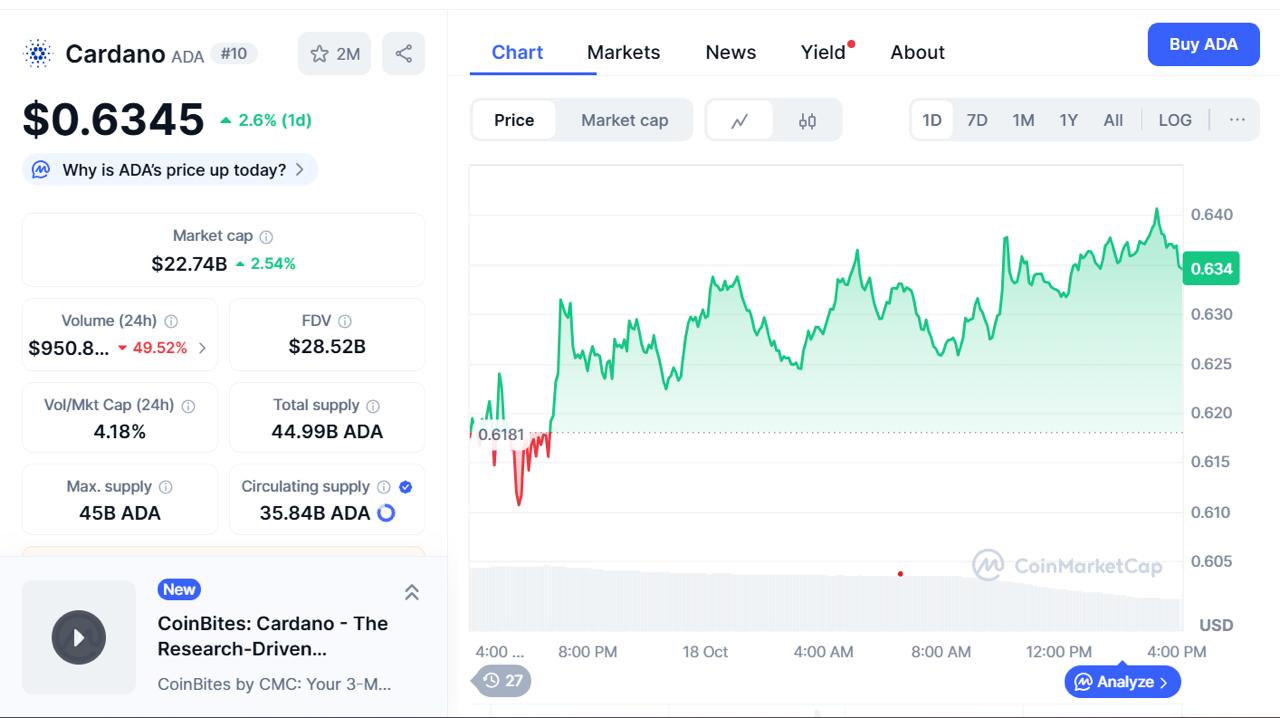Switch to candlestick chart view icon

click(x=807, y=121)
